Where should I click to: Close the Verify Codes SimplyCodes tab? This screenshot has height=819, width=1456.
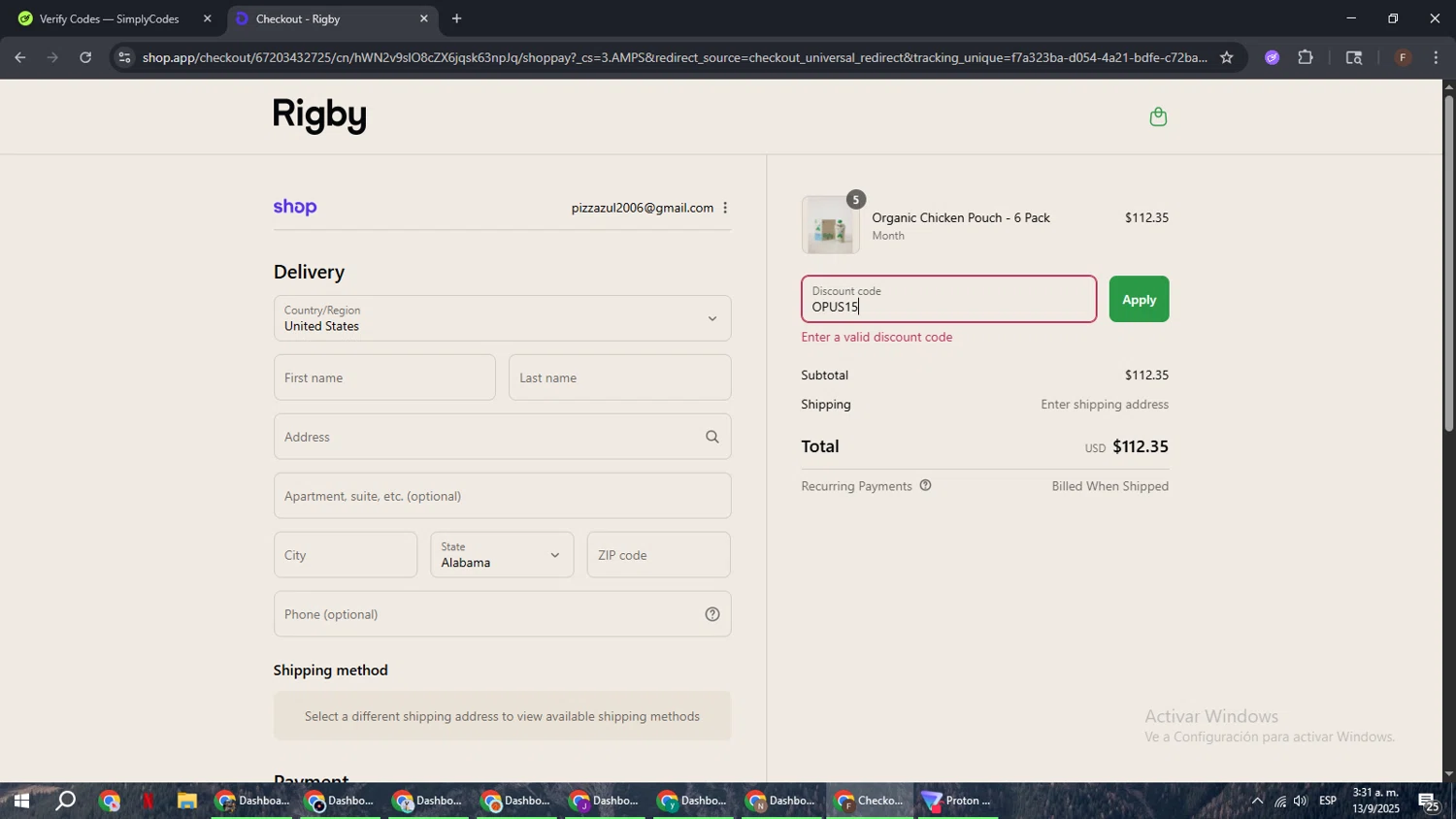[207, 18]
